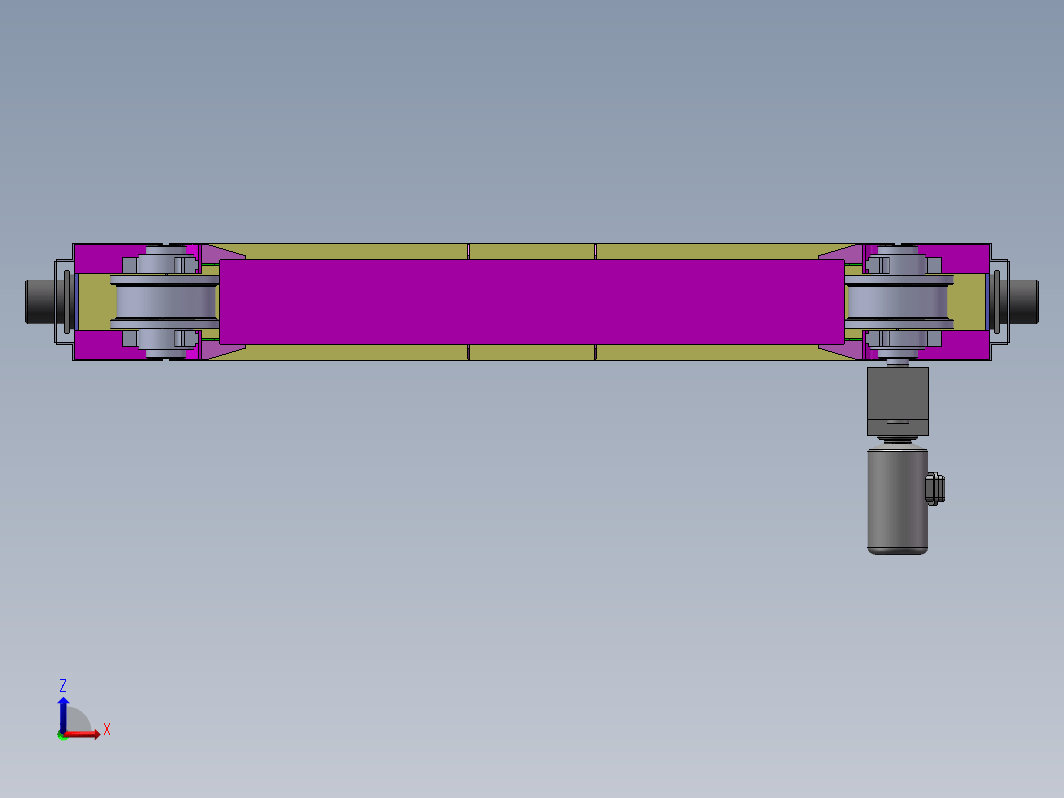Select the top-left purple gusset wedge
Image resolution: width=1064 pixels, height=798 pixels.
(x=222, y=253)
